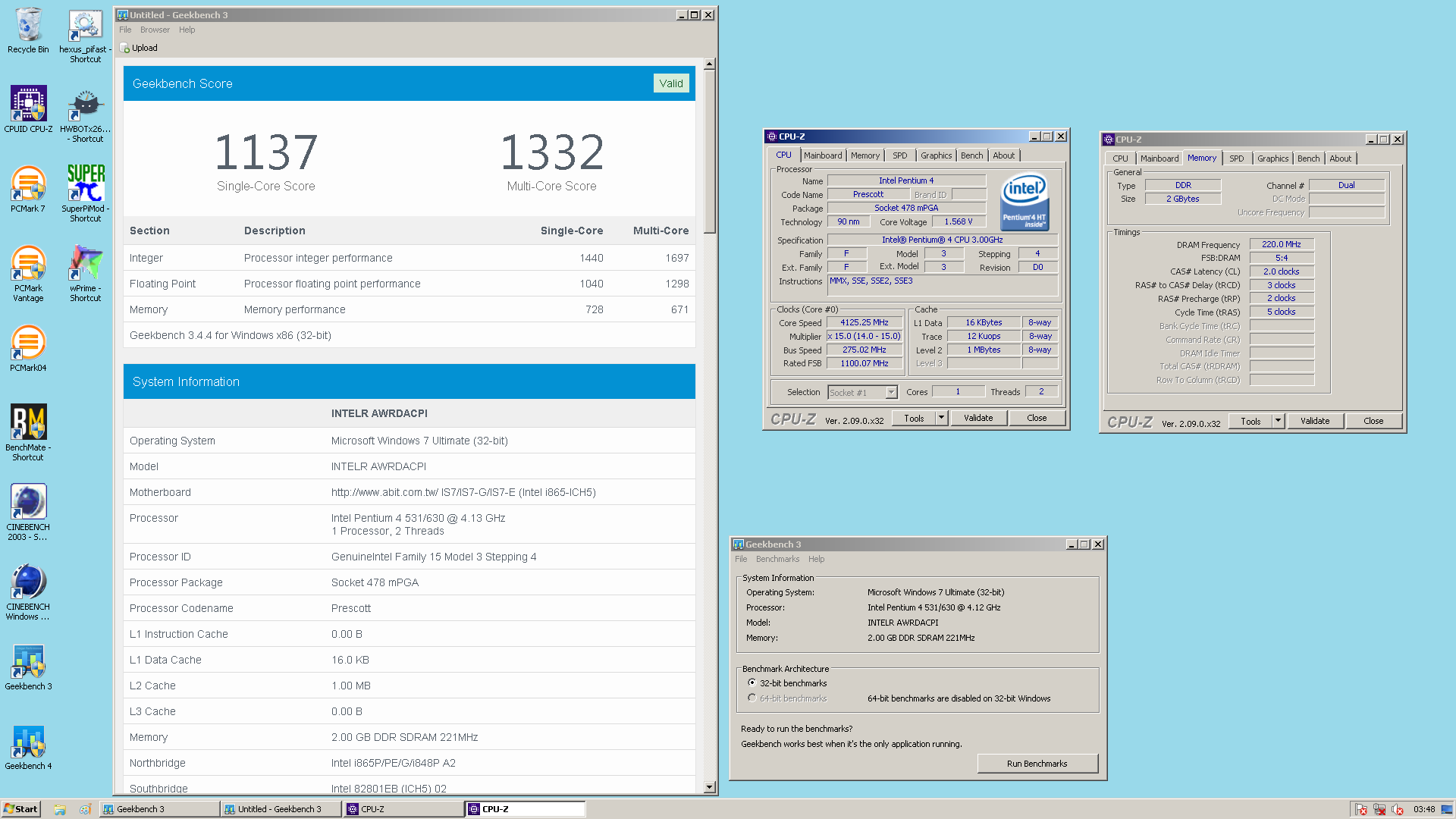Image resolution: width=1456 pixels, height=819 pixels.
Task: Click Geekbench results vertical scrollbar thumb
Action: 709,152
